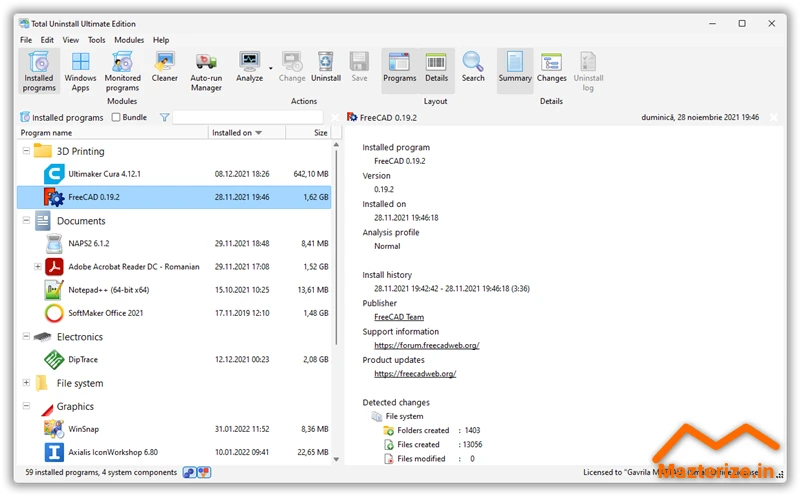Sort by Program name column header
Viewport: 800px width, 496px height.
coord(113,133)
